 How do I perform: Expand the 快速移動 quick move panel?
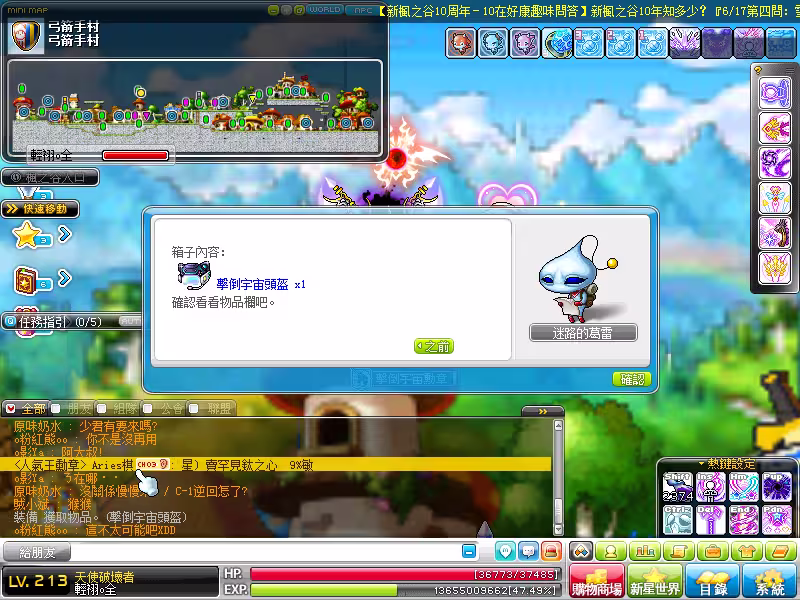pyautogui.click(x=41, y=209)
